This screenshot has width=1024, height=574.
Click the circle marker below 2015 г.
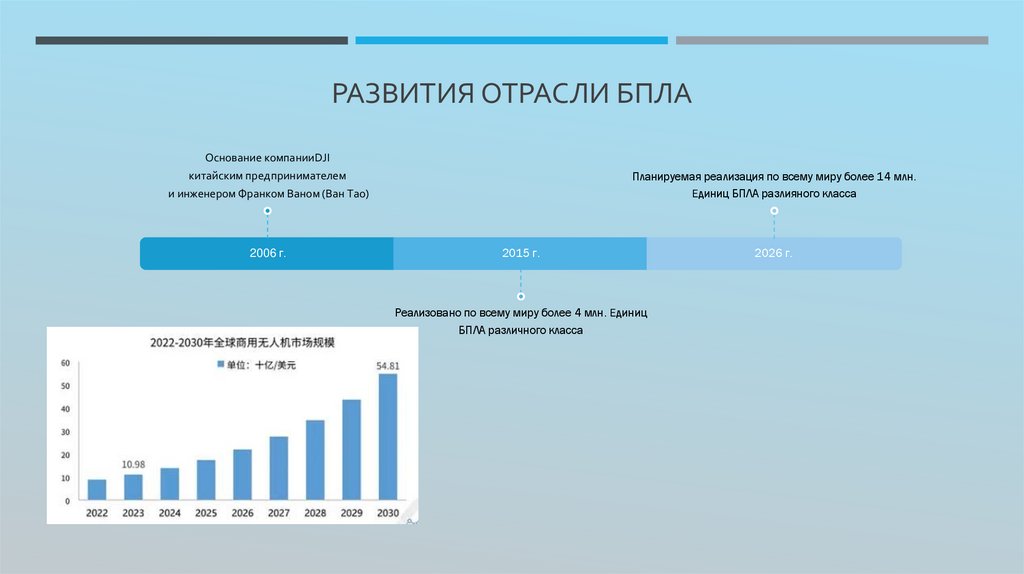[520, 296]
